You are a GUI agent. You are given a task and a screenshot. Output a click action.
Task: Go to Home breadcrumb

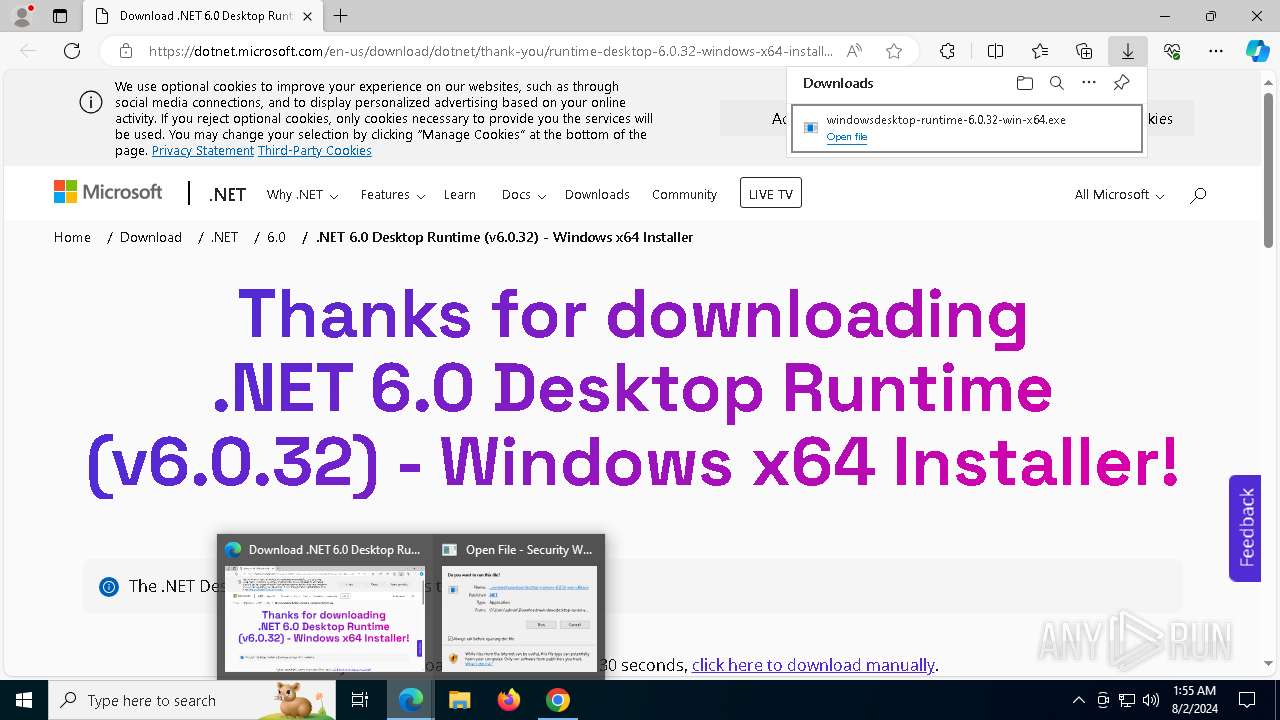[x=72, y=237]
